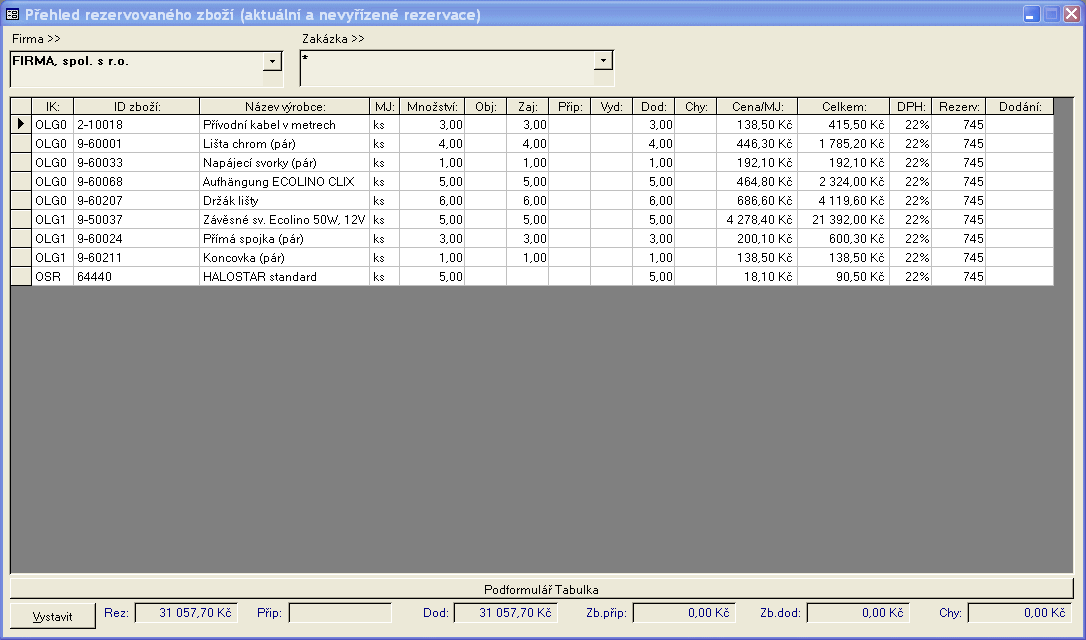
Task: Sort by the 'Množství' column header
Action: click(431, 106)
